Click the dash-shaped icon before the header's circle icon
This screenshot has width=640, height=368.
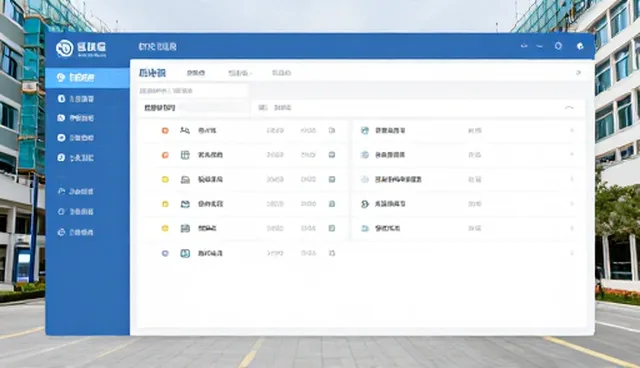(x=540, y=47)
